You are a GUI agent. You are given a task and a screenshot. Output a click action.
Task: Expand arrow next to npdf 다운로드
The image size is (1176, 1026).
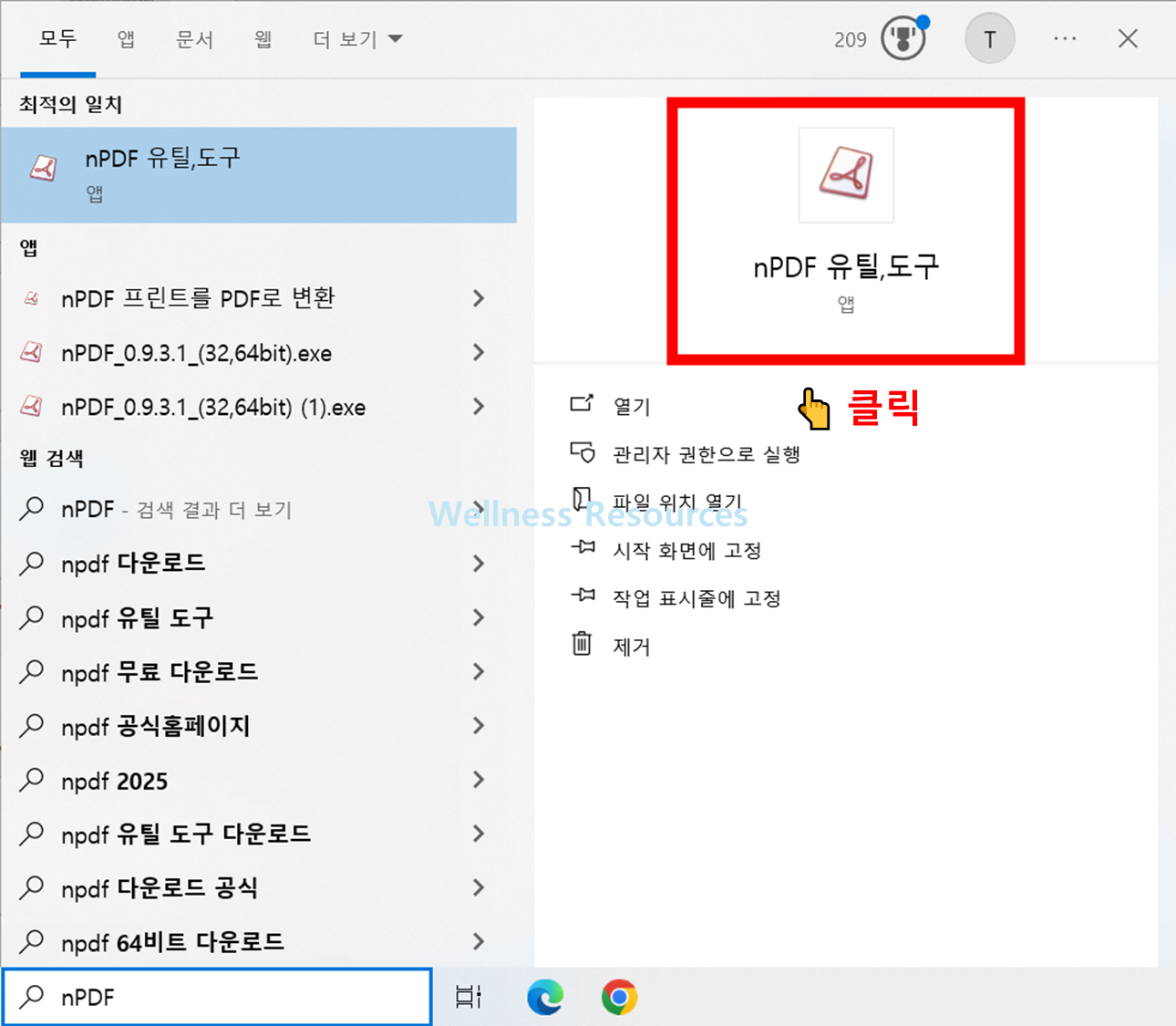click(479, 564)
